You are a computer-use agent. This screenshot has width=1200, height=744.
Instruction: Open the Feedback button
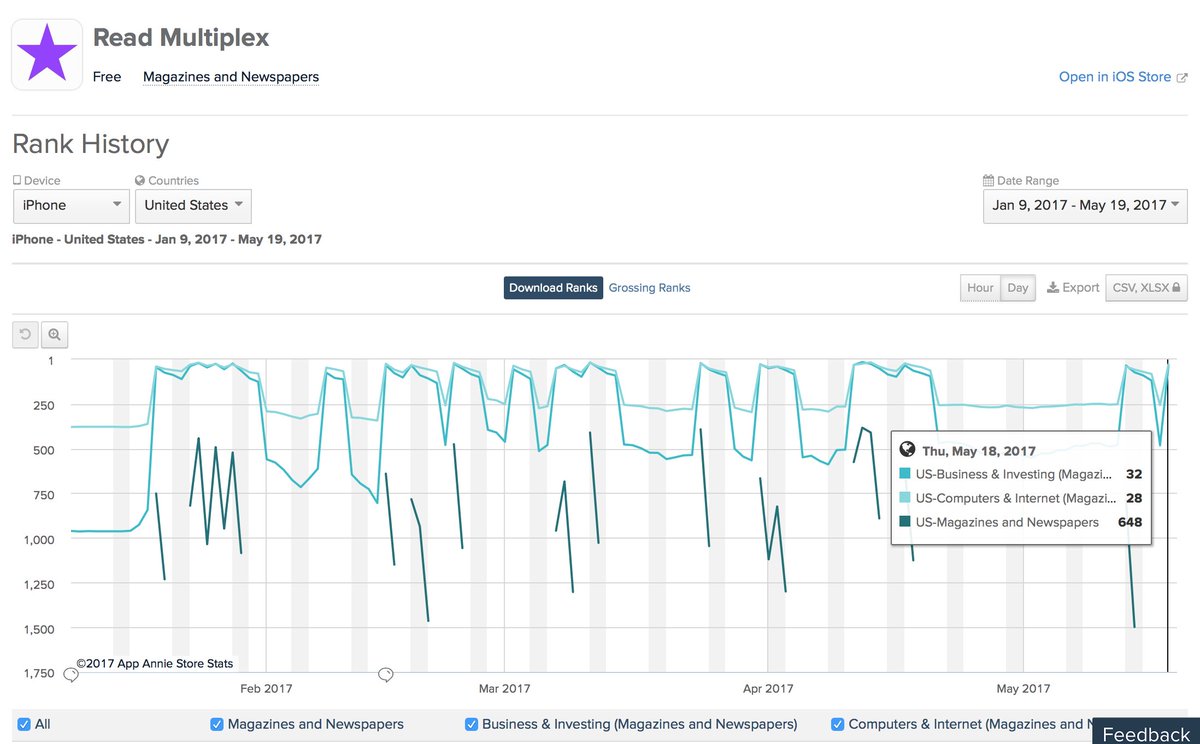click(1146, 734)
